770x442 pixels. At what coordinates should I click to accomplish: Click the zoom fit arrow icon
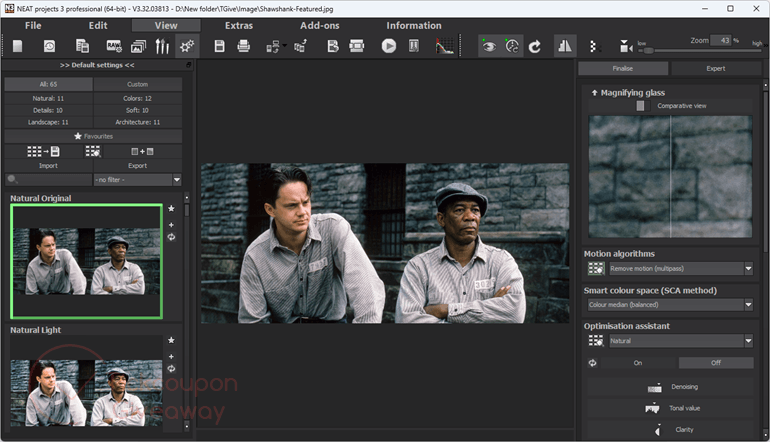625,46
